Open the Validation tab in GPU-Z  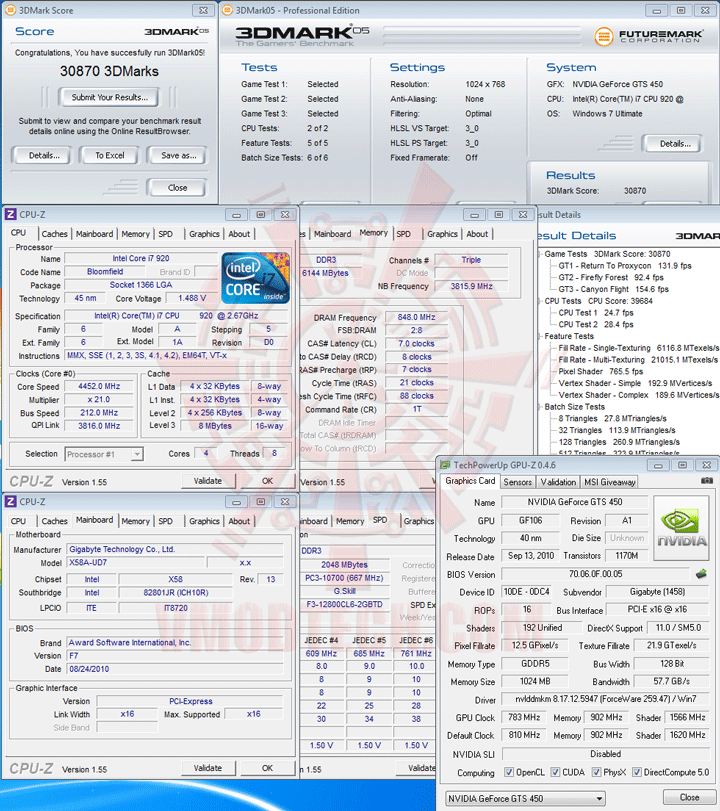point(558,482)
